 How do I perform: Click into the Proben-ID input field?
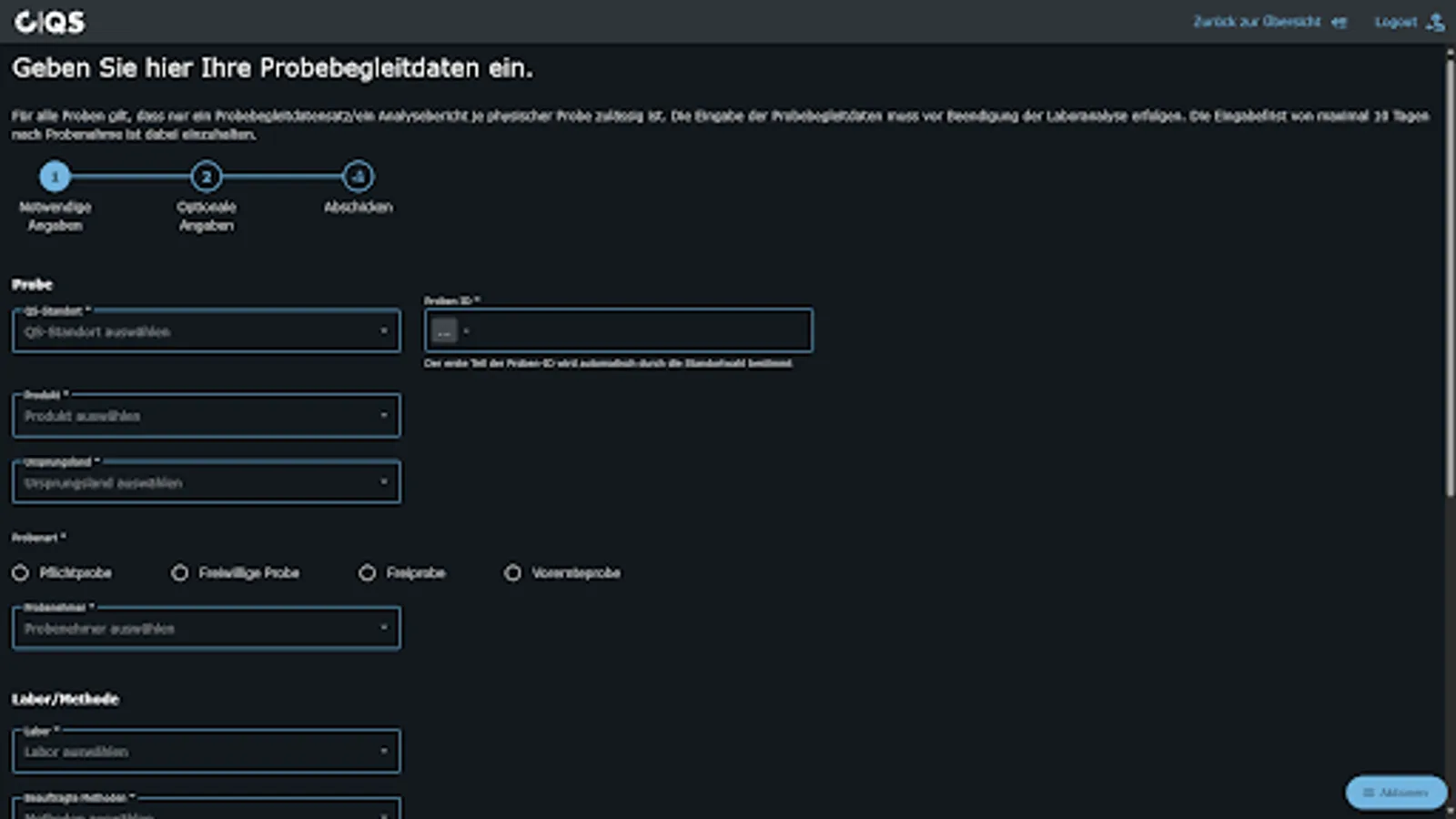click(619, 330)
